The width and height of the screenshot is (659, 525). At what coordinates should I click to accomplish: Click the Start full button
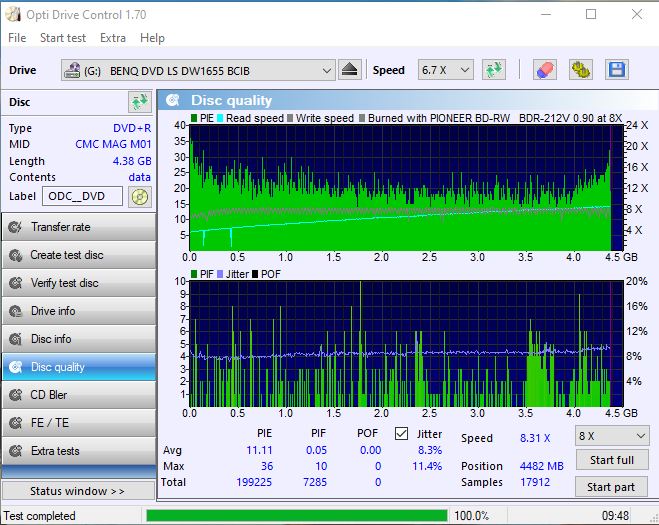pyautogui.click(x=611, y=460)
